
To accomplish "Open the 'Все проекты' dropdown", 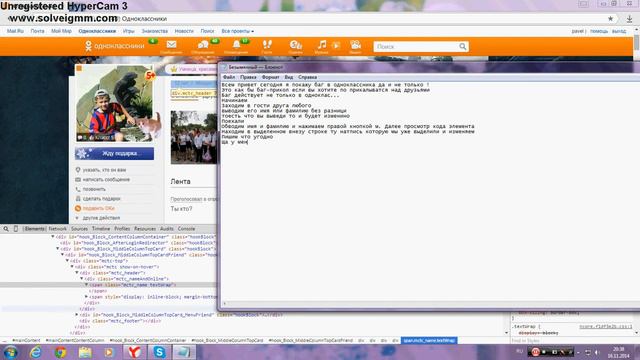I will (x=238, y=31).
